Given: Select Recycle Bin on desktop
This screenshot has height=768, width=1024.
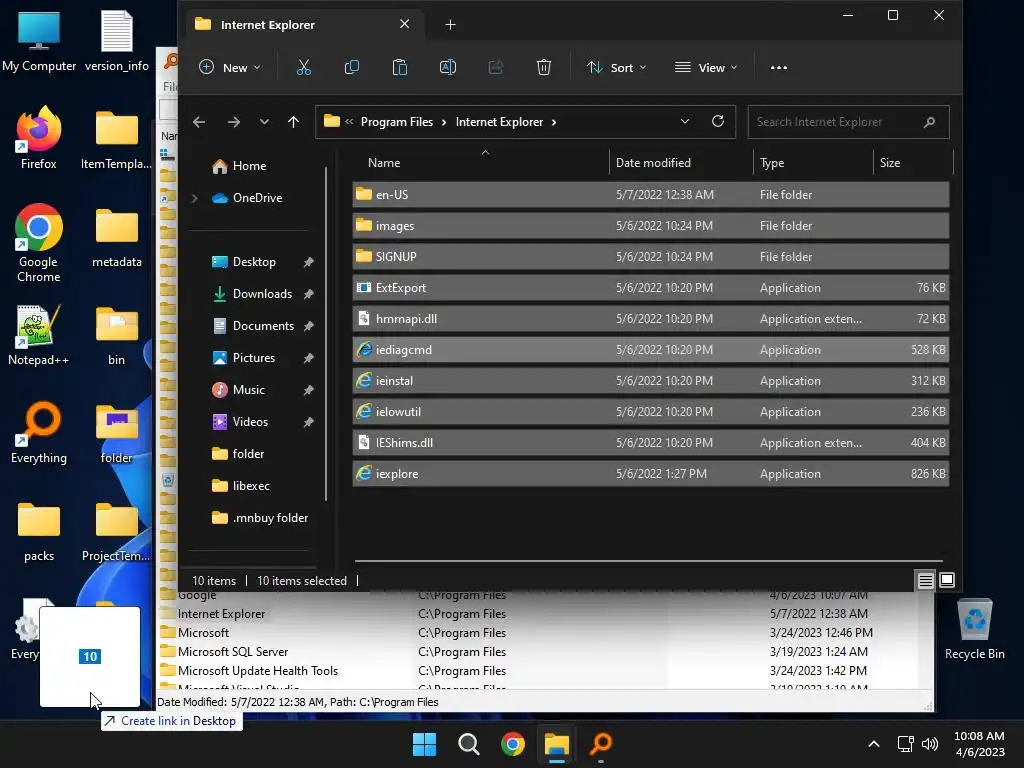Looking at the screenshot, I should click(x=974, y=628).
